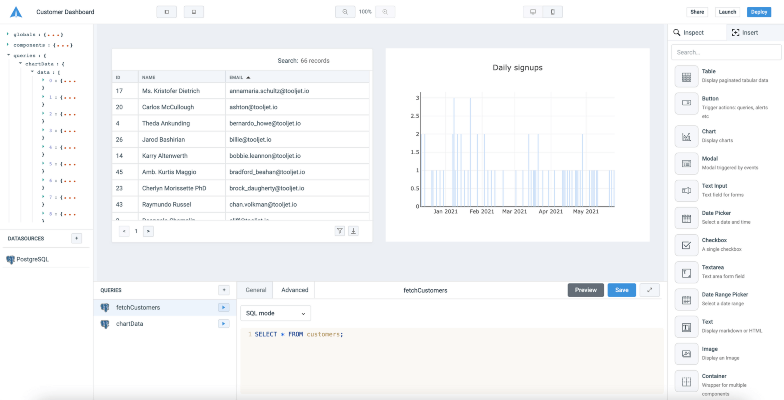Click the zoom in magnifier icon

tap(385, 12)
